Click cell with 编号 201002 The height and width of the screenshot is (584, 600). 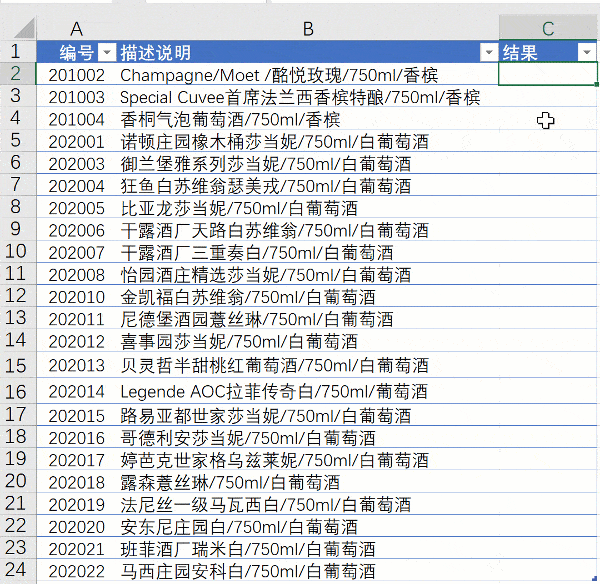coord(77,74)
